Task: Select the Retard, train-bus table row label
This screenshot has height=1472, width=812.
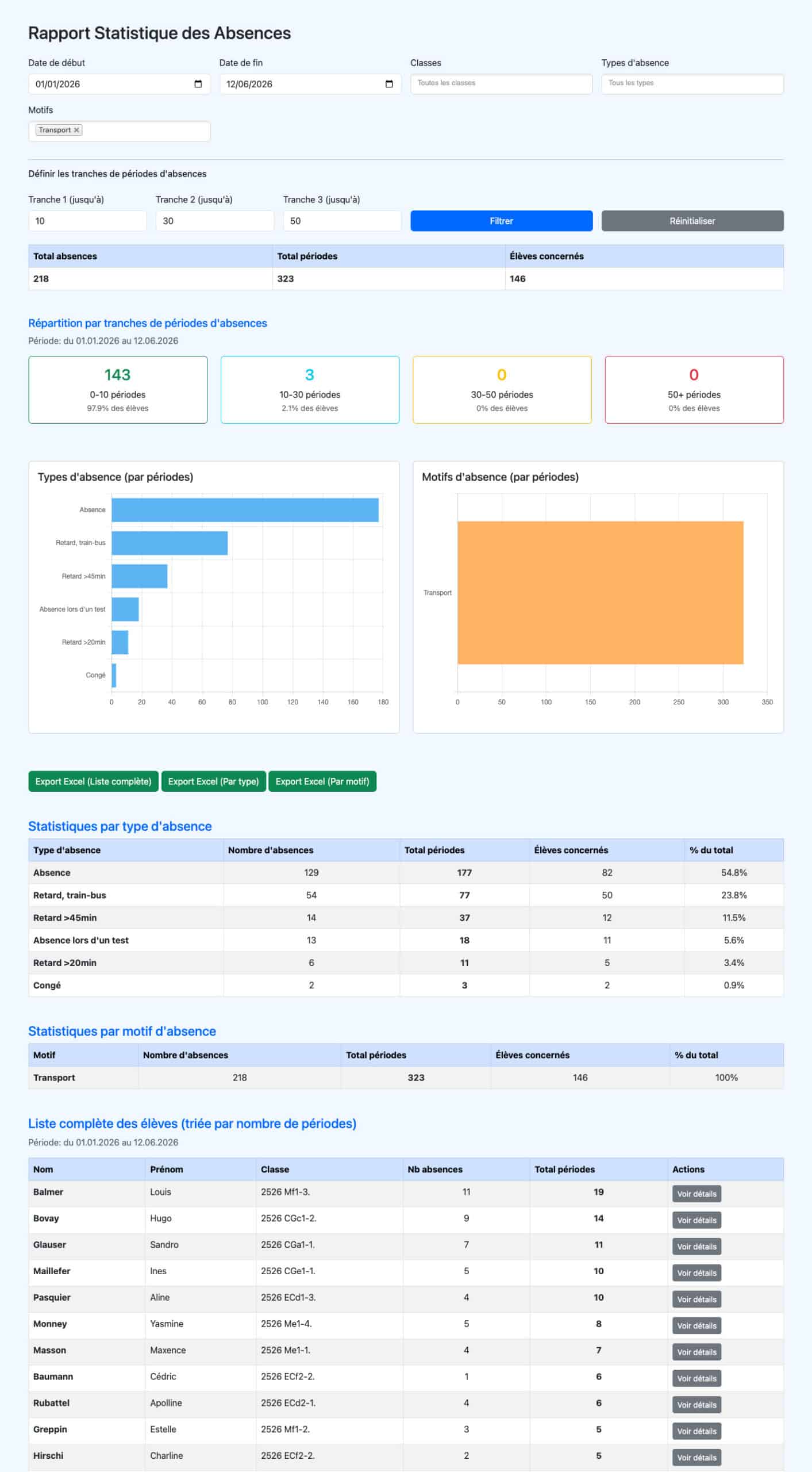Action: (x=70, y=895)
